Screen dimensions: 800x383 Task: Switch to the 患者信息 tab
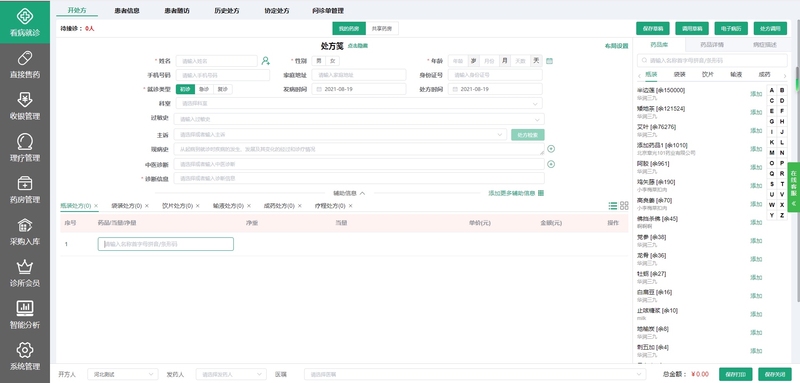(x=127, y=11)
